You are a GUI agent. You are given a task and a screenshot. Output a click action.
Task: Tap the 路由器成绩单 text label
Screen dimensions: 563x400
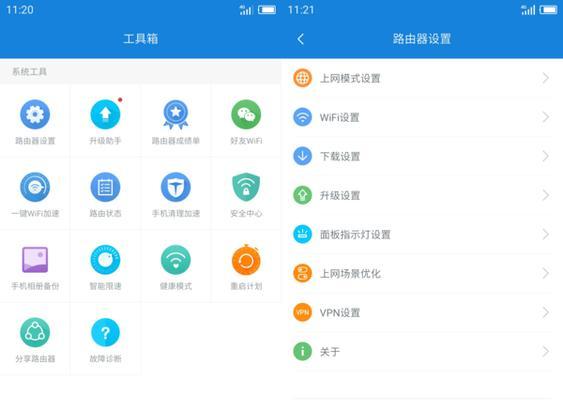(176, 141)
